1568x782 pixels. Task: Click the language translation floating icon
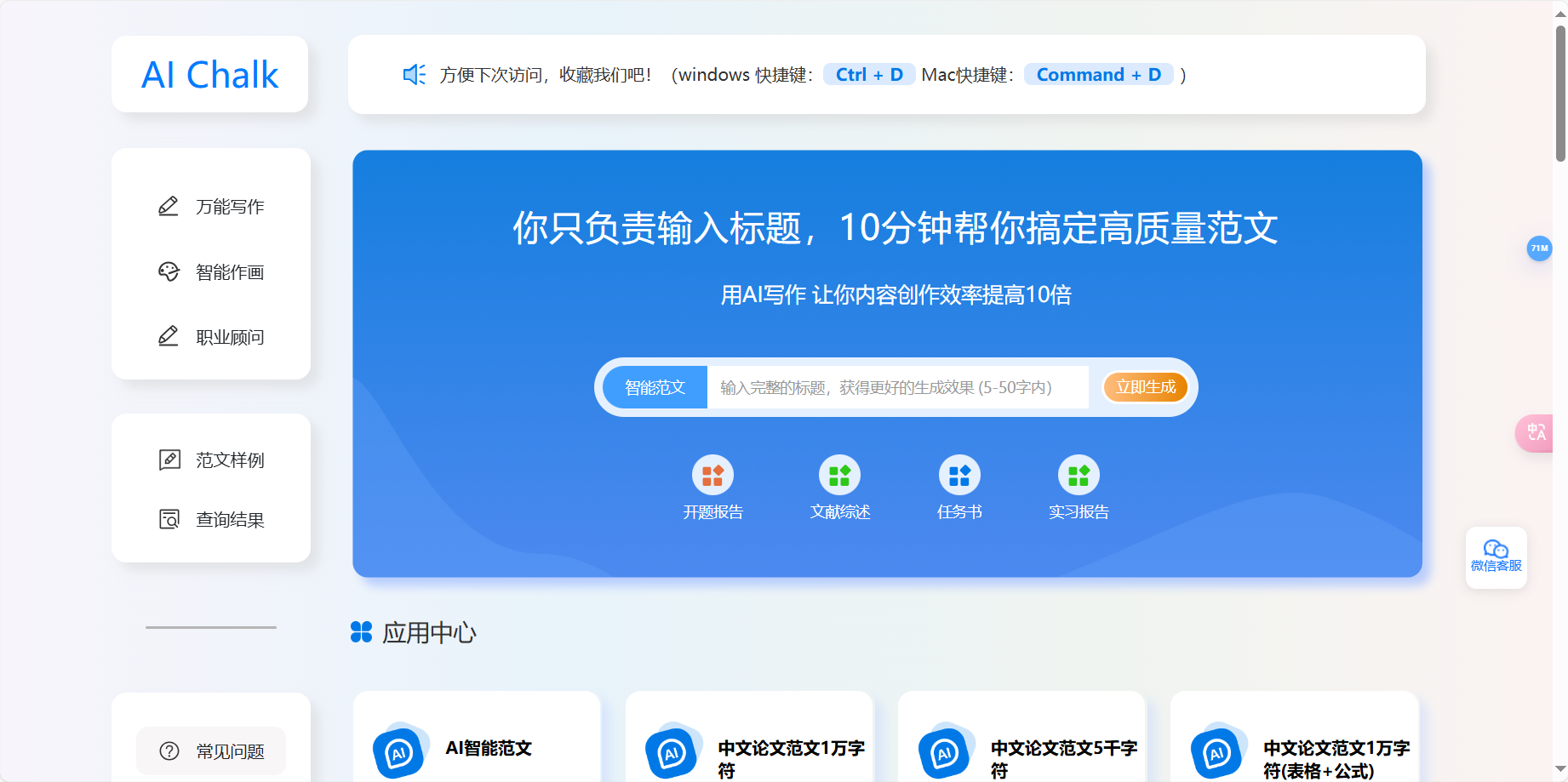point(1537,433)
